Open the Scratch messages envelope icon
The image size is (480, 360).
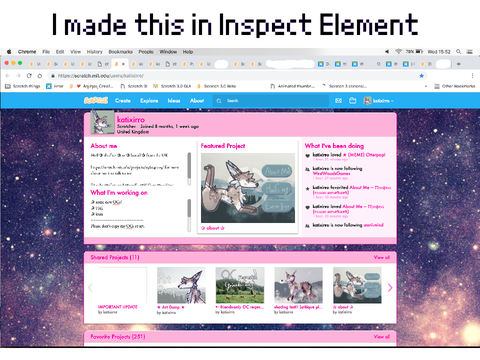(338, 100)
